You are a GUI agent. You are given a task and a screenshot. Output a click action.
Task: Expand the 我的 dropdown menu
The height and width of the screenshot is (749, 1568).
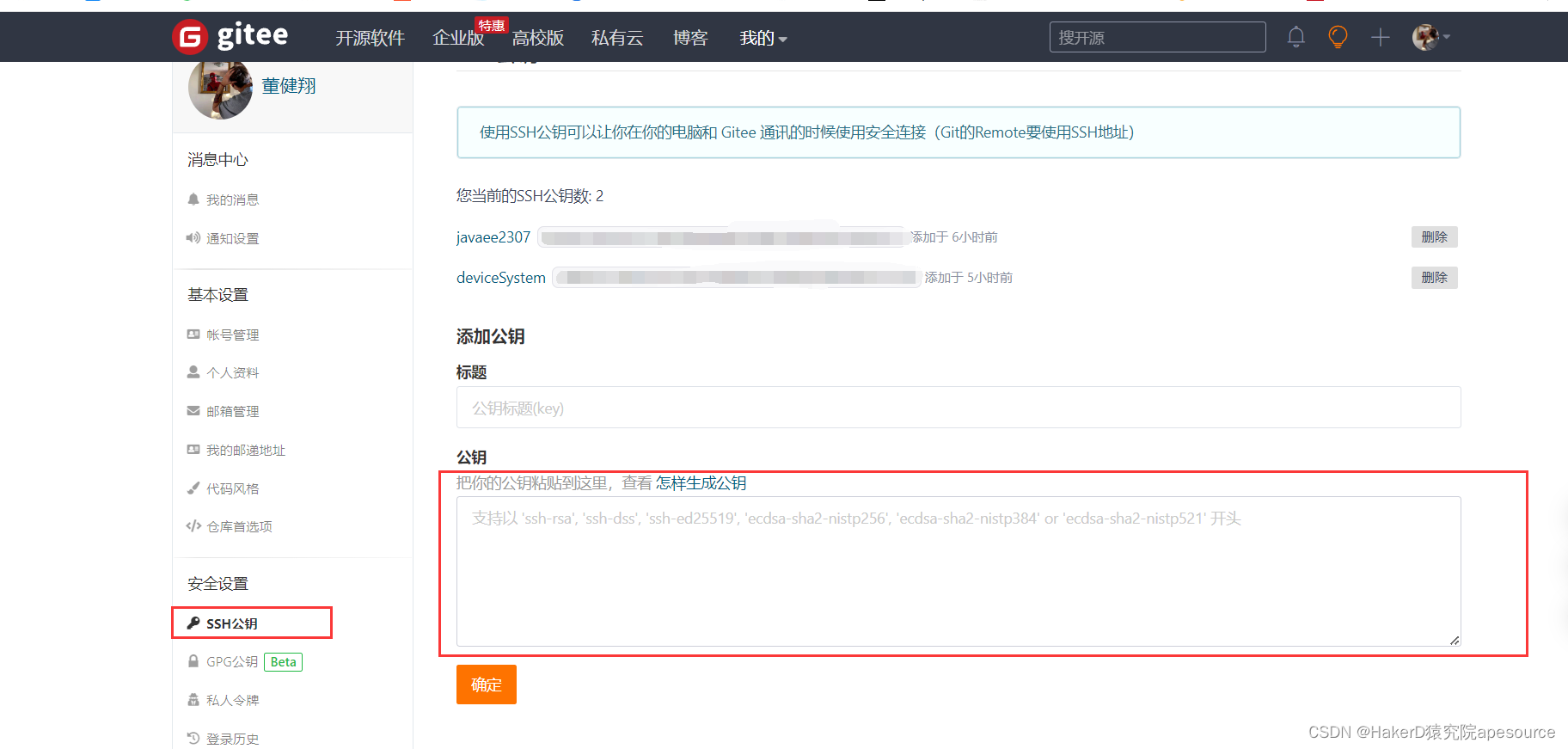click(x=763, y=38)
